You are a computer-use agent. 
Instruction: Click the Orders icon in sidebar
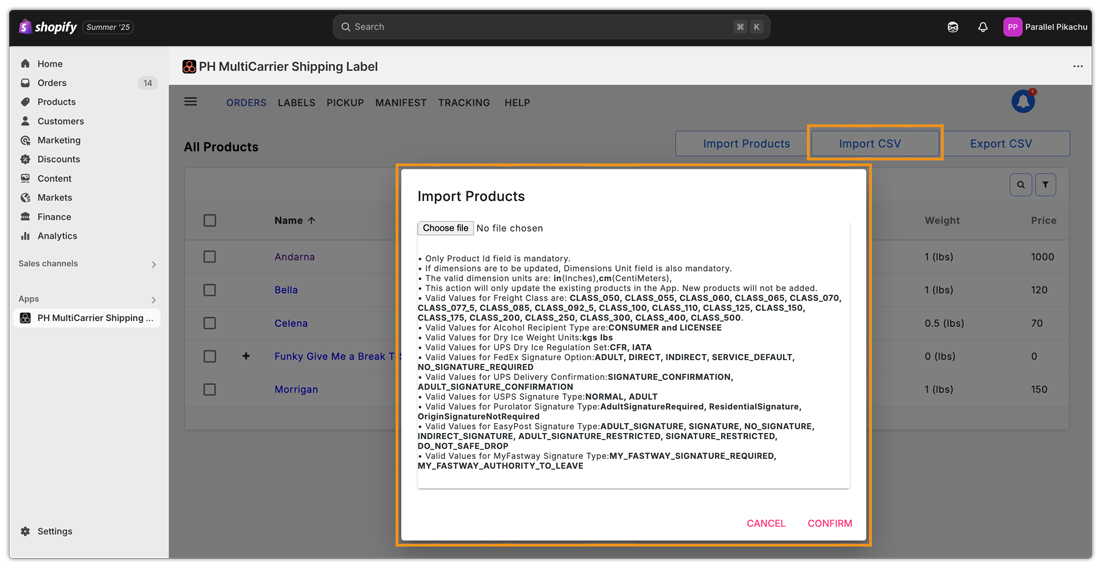point(25,83)
